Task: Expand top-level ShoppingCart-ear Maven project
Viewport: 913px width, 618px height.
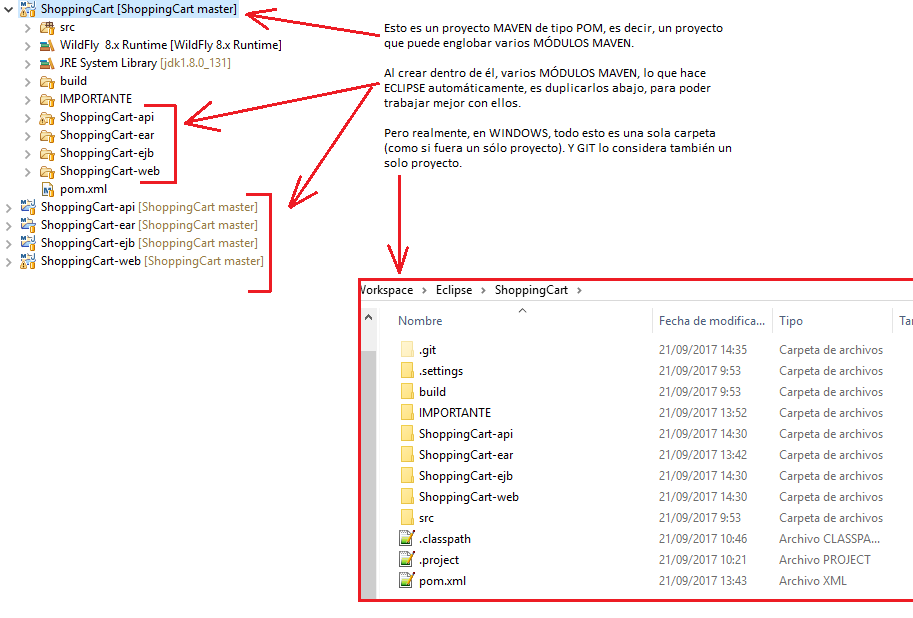Action: 8,225
